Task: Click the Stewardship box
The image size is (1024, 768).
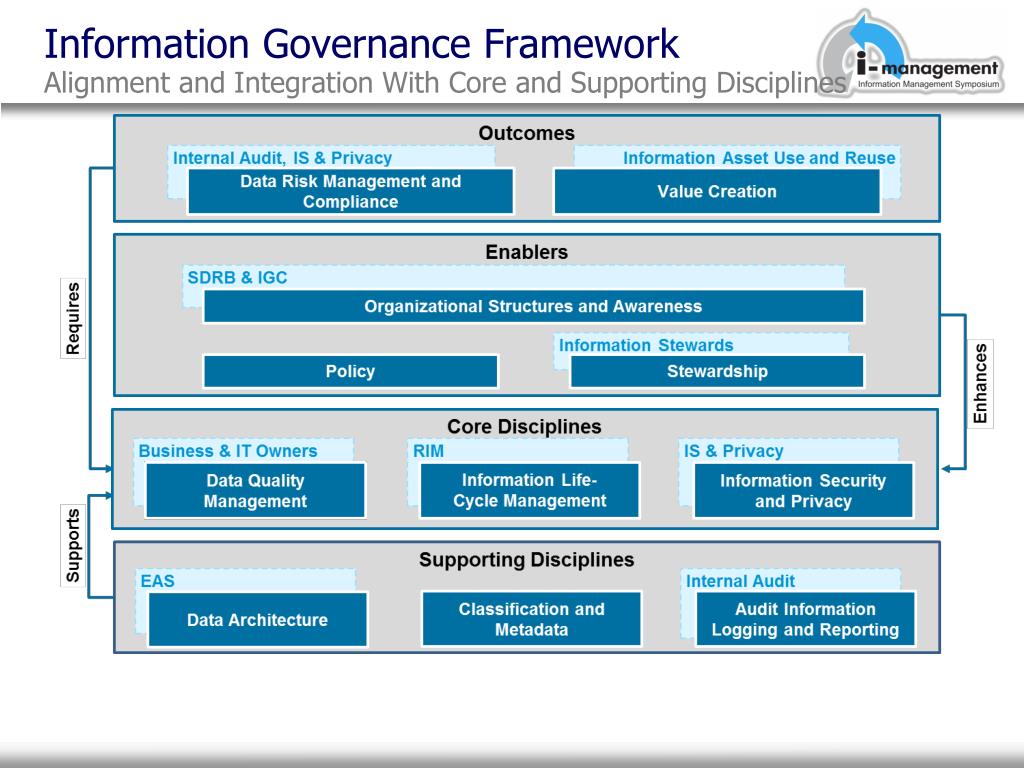Action: click(717, 372)
